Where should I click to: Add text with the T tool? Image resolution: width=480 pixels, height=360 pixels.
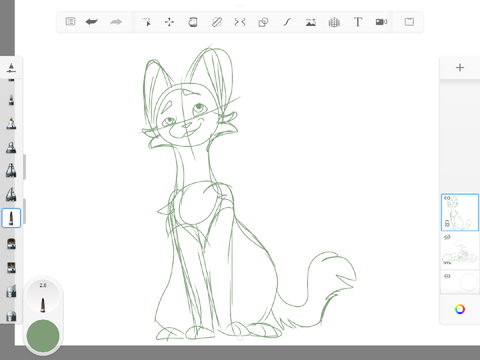358,22
